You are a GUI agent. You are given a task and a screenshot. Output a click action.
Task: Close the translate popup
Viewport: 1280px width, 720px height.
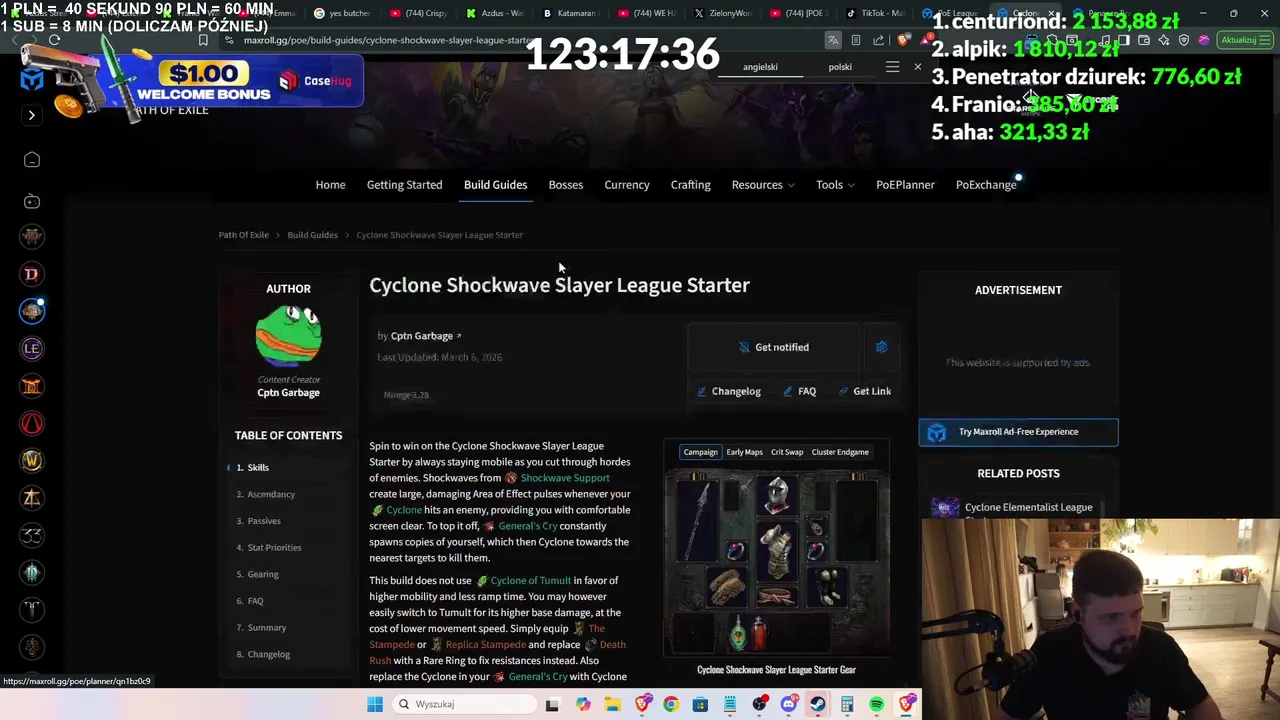coord(917,67)
